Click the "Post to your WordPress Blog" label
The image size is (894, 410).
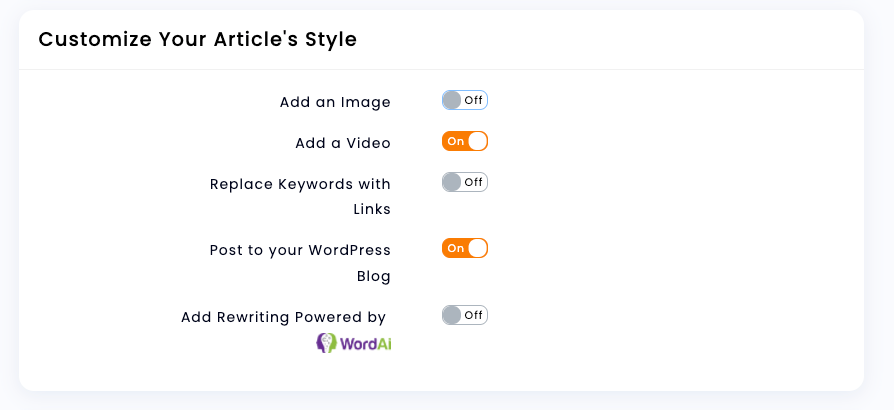300,262
